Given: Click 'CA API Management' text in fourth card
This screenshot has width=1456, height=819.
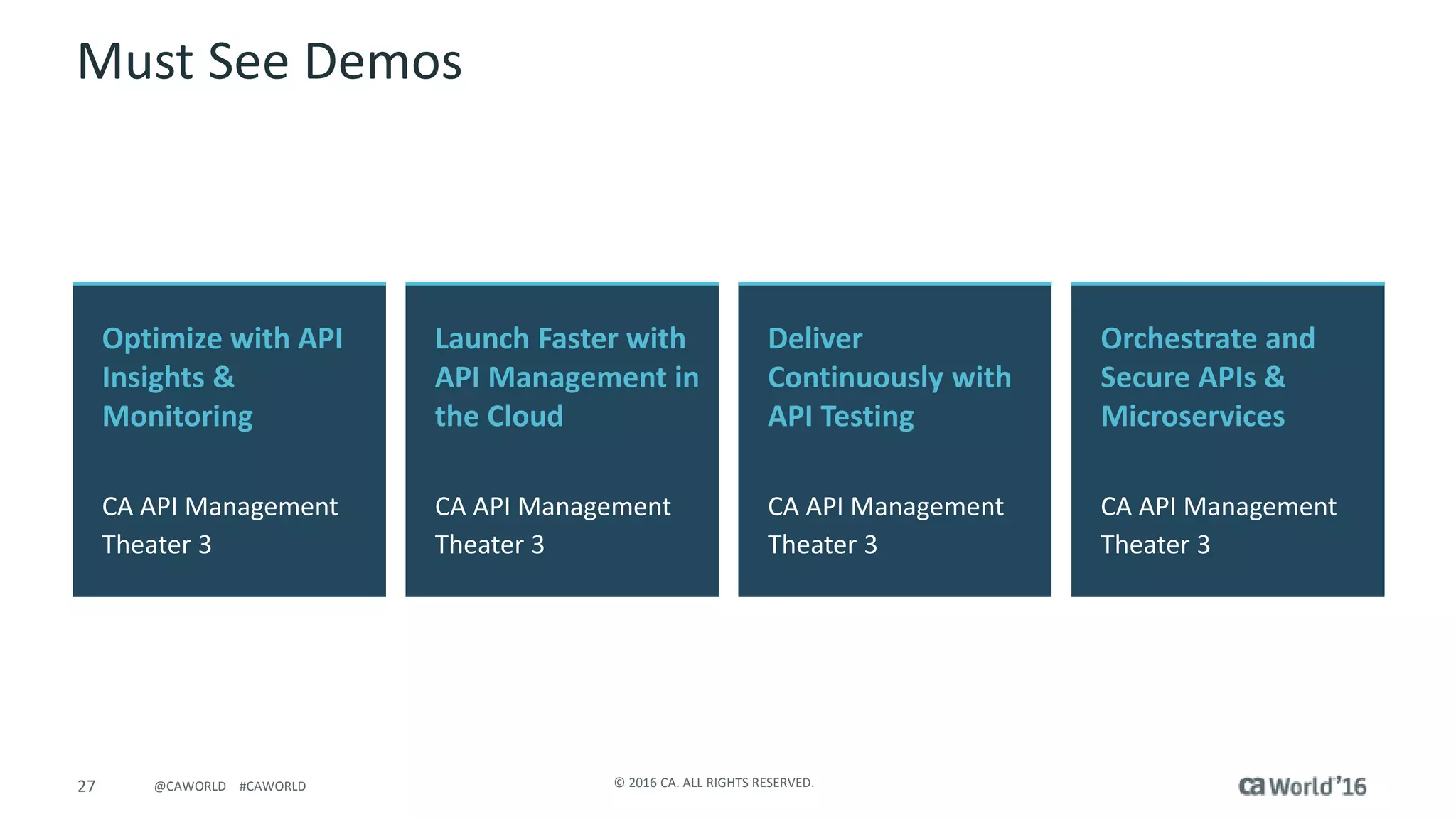Looking at the screenshot, I should (x=1218, y=507).
